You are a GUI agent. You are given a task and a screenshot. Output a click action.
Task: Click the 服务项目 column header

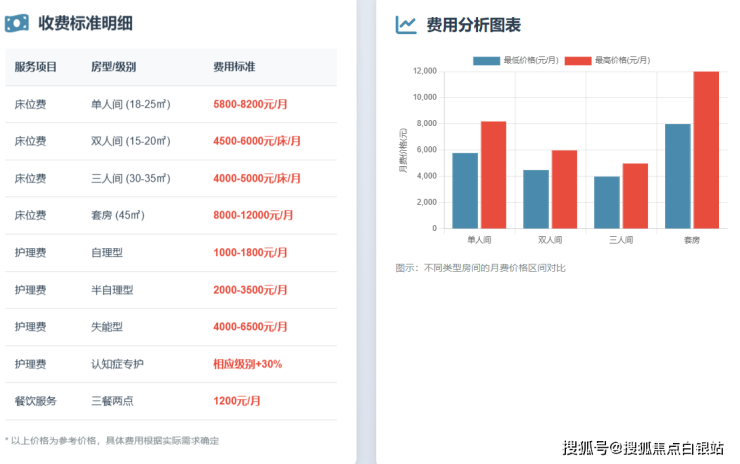pyautogui.click(x=36, y=67)
